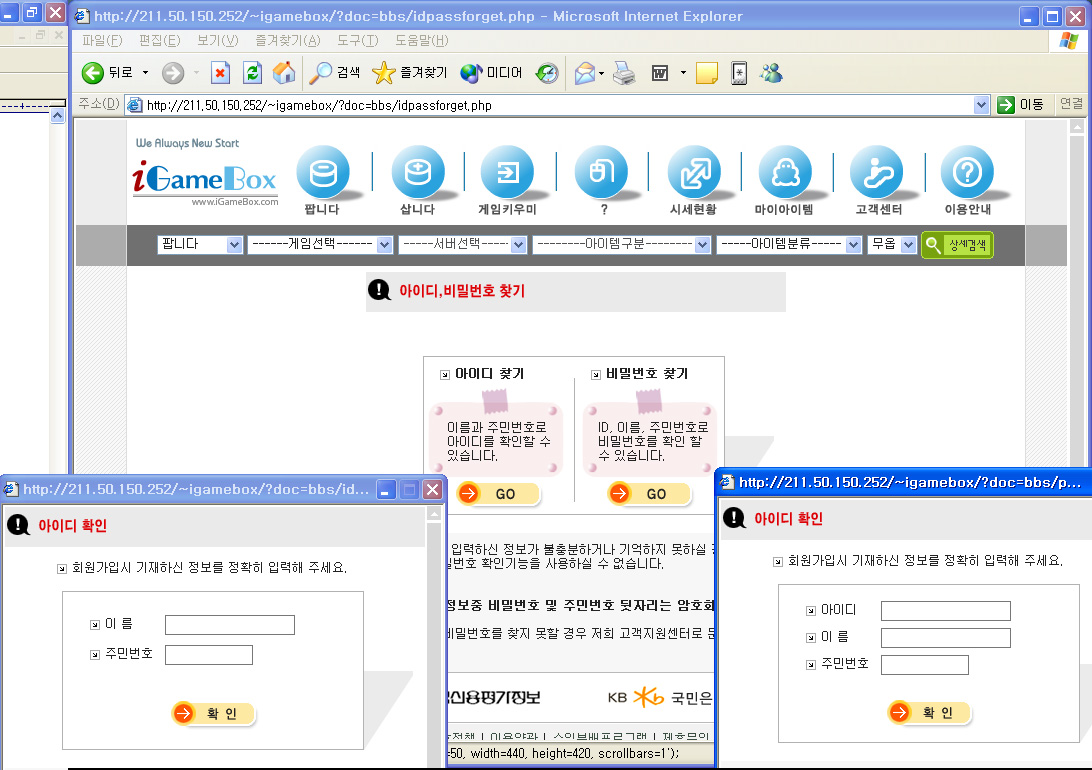Viewport: 1092px width, 770px height.
Task: Open the 게임키우미 navigation icon
Action: (x=507, y=173)
